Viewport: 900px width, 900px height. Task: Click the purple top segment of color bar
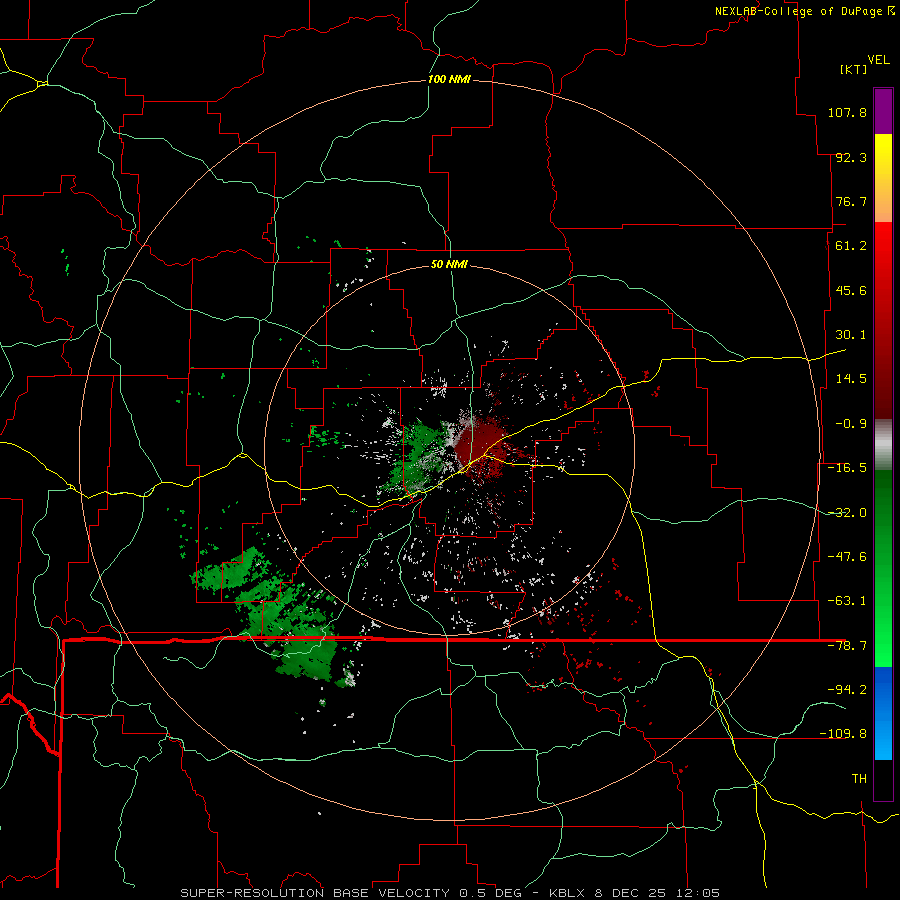tap(883, 111)
